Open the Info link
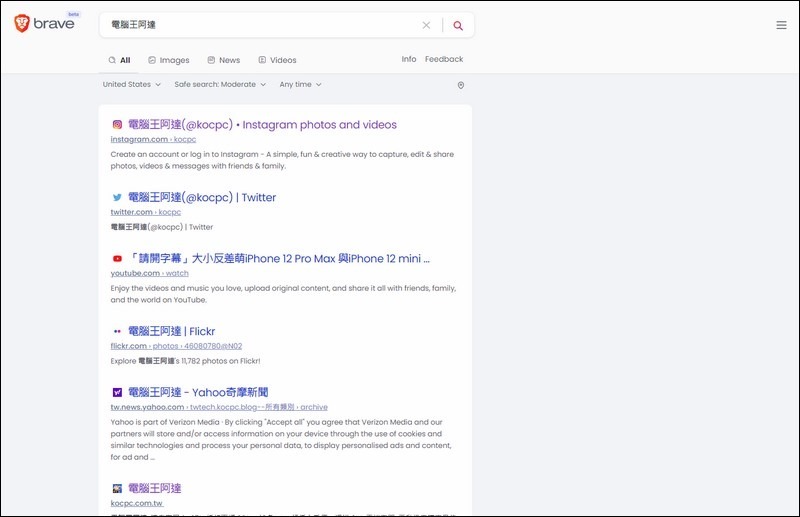 [x=409, y=59]
